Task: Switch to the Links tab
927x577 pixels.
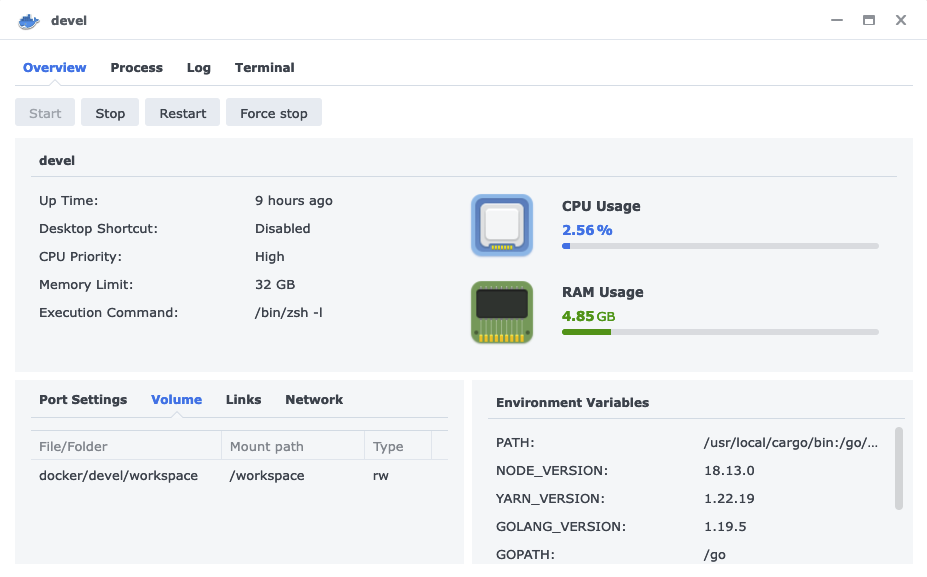Action: tap(244, 400)
